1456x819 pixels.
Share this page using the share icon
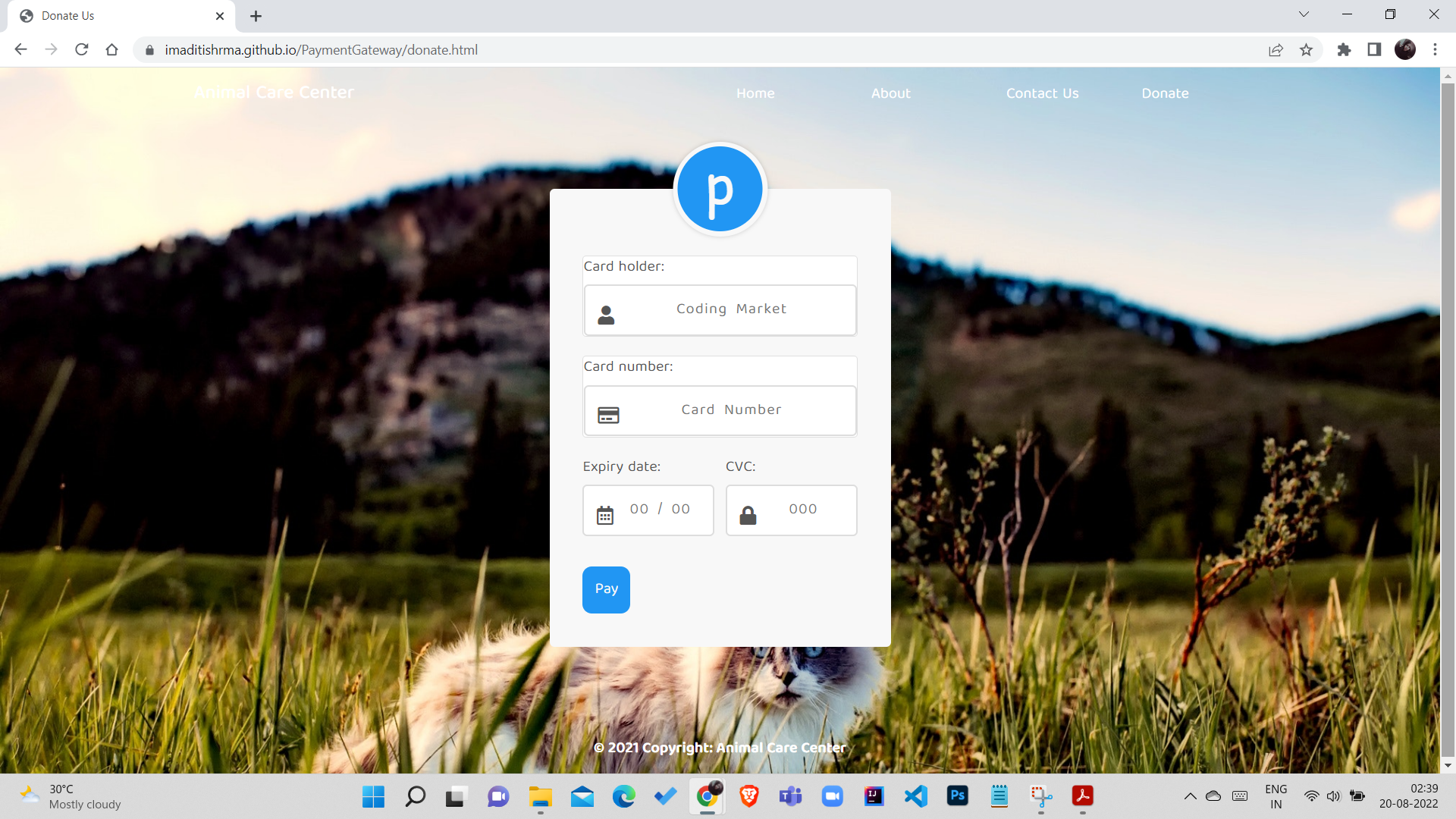(x=1276, y=50)
